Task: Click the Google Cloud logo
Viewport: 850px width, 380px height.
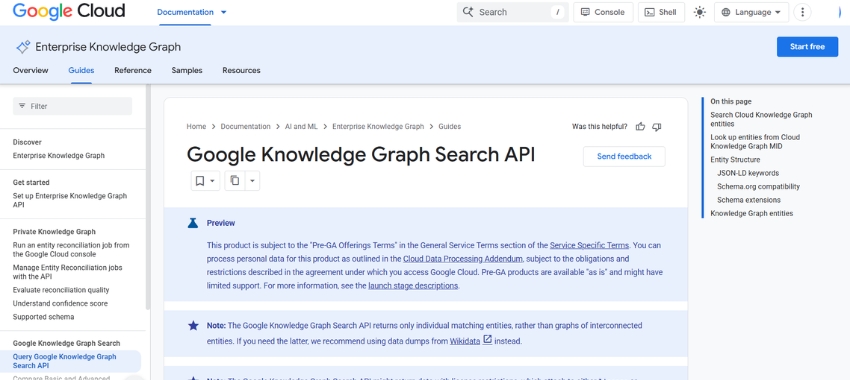Action: (x=69, y=11)
